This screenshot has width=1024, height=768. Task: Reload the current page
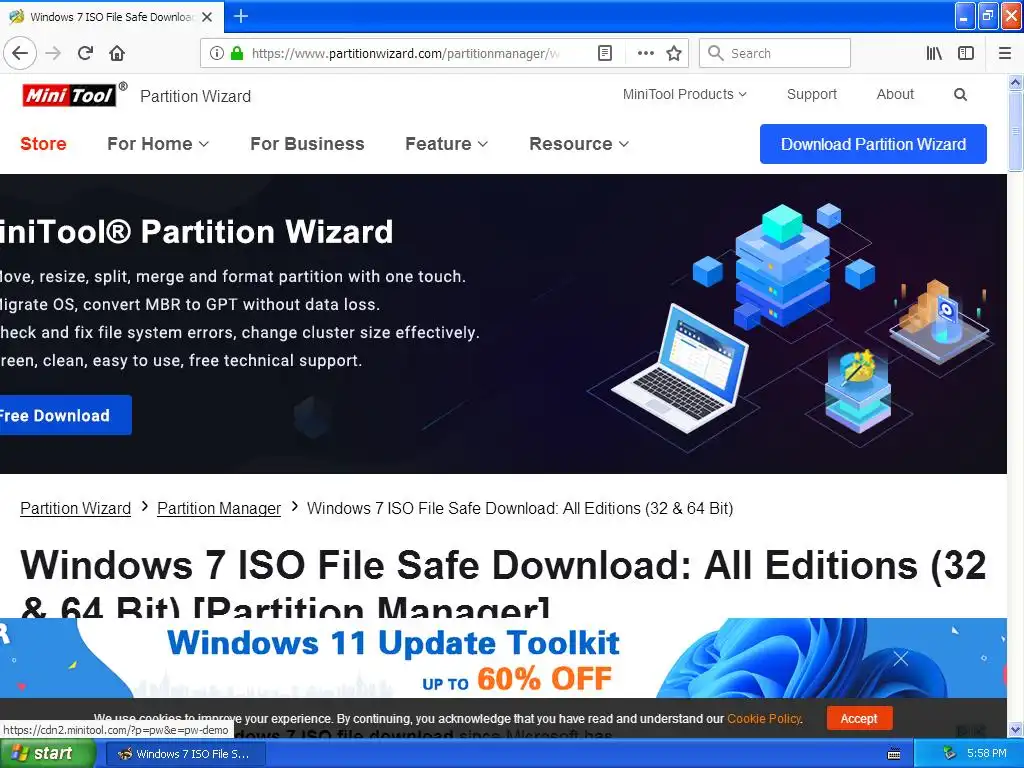click(86, 53)
